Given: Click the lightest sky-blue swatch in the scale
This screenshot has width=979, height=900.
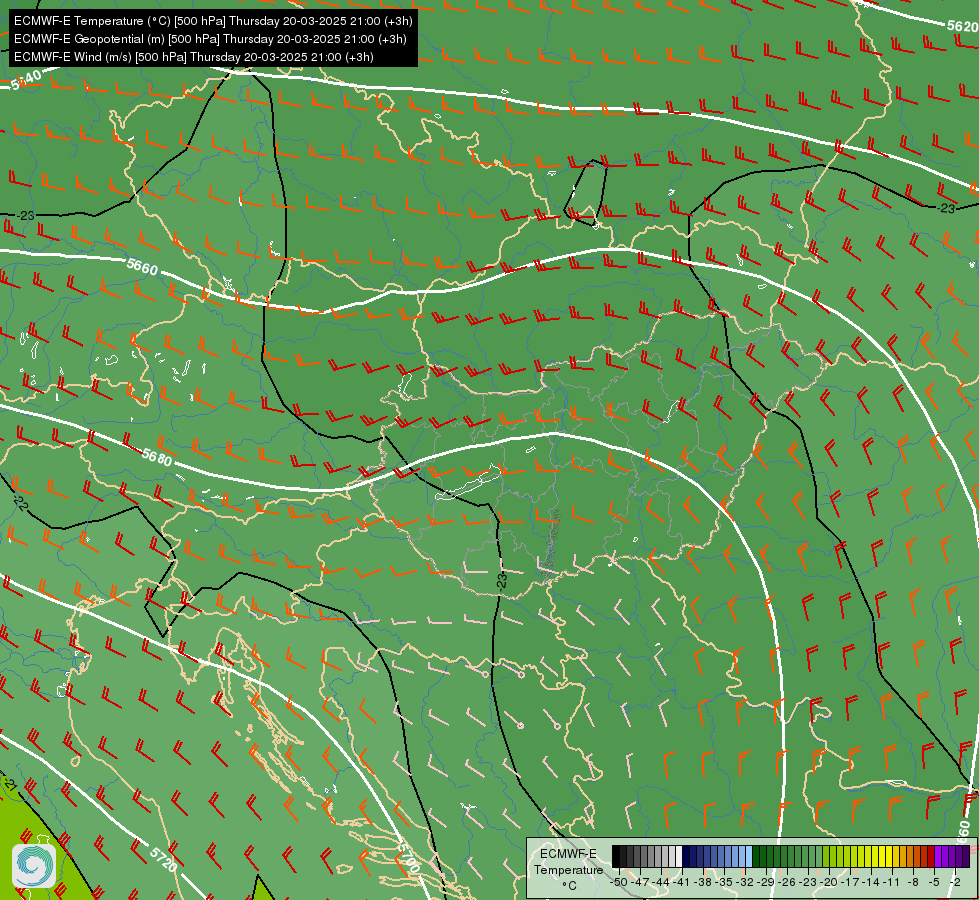Looking at the screenshot, I should (749, 856).
